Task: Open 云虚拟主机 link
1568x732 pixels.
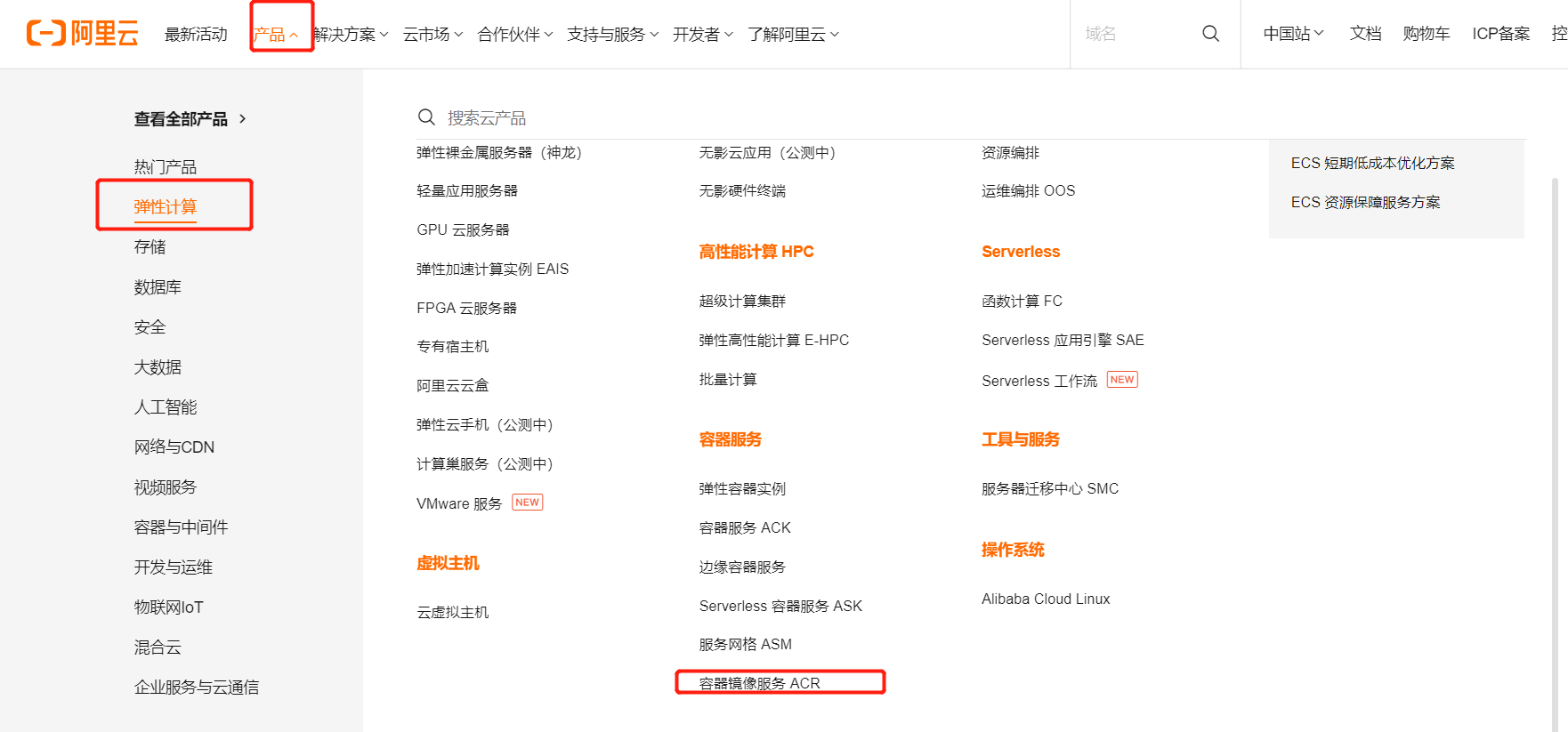Action: pyautogui.click(x=453, y=612)
